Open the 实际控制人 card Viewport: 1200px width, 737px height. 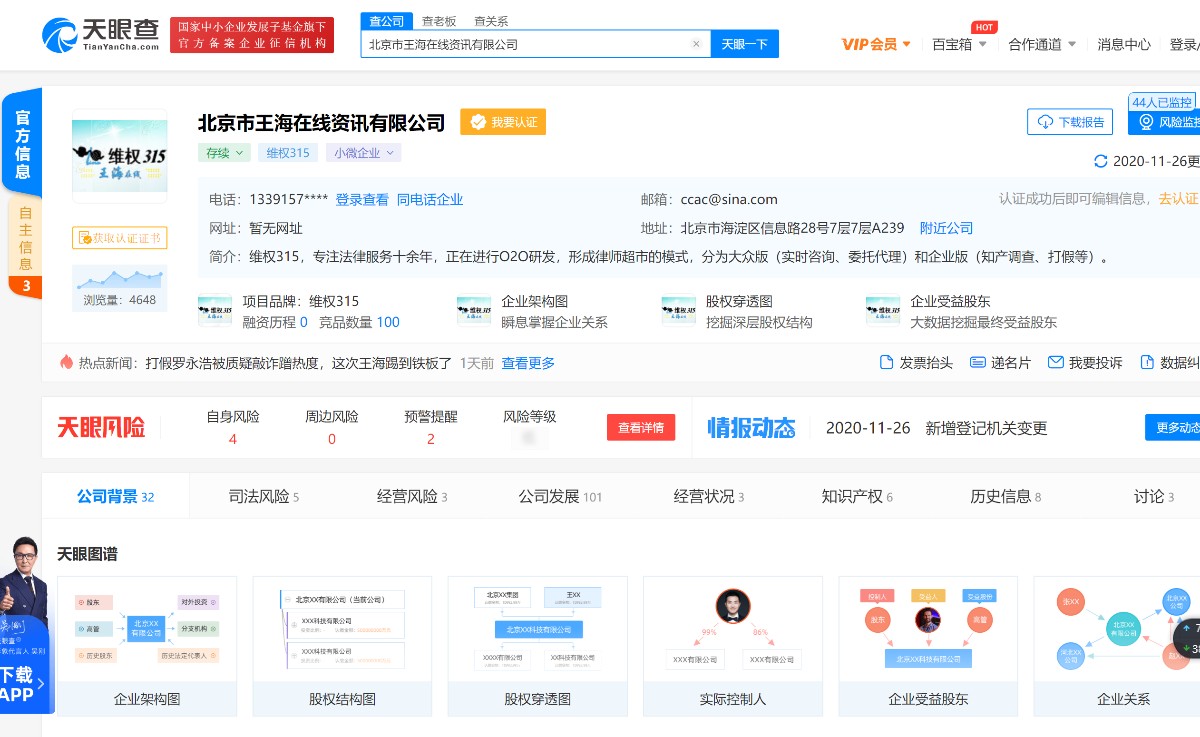732,646
